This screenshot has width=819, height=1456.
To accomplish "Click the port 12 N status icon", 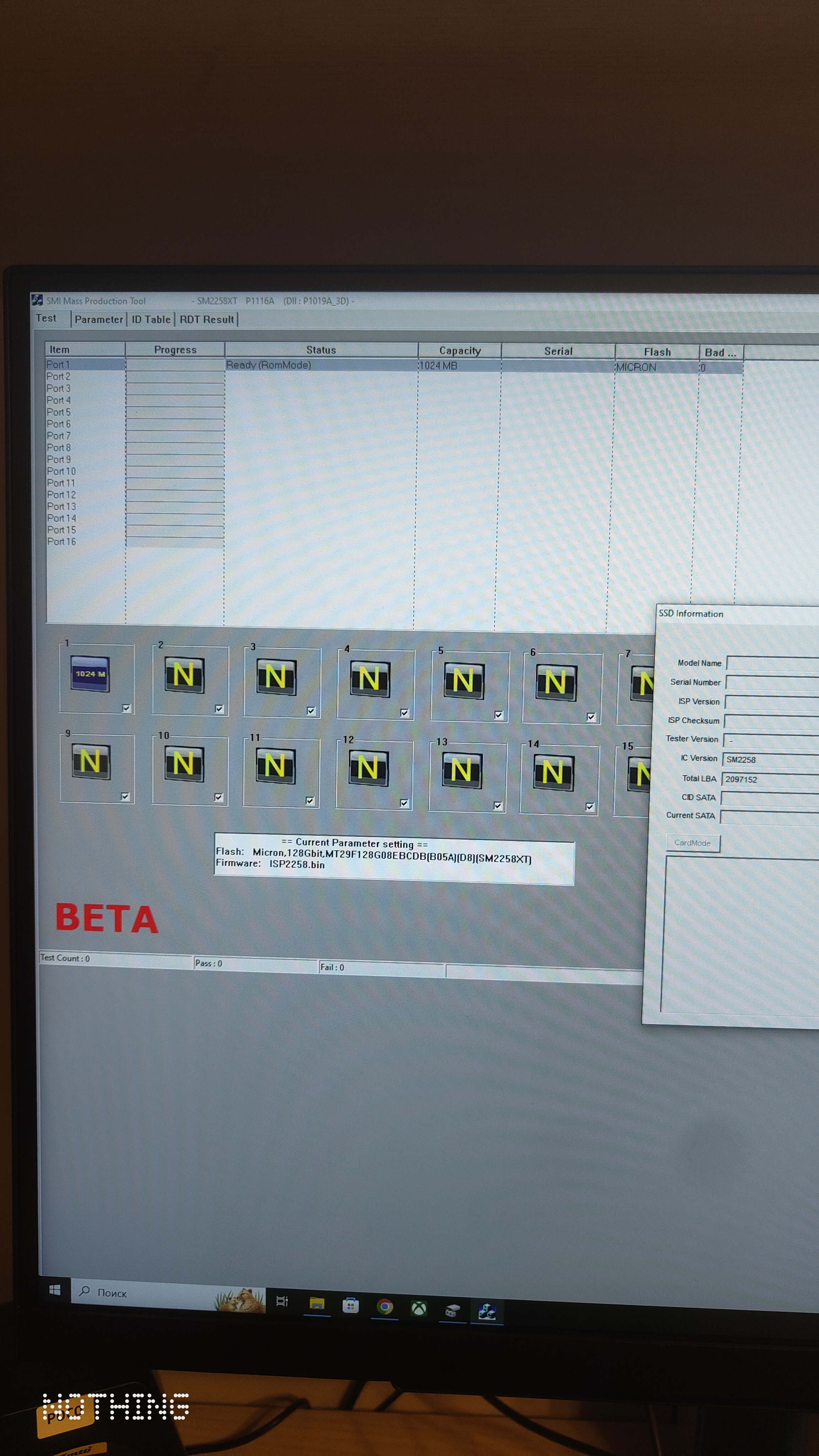I will [x=369, y=769].
